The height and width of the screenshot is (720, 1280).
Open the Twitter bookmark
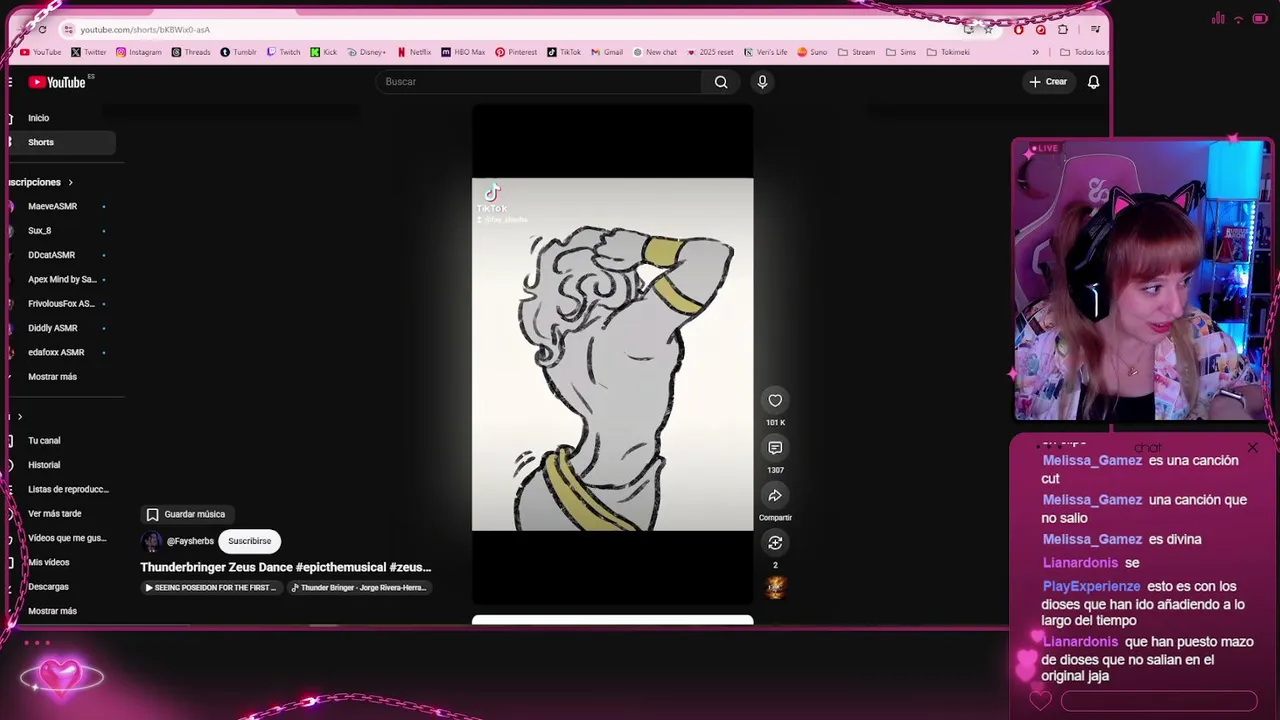tap(89, 52)
